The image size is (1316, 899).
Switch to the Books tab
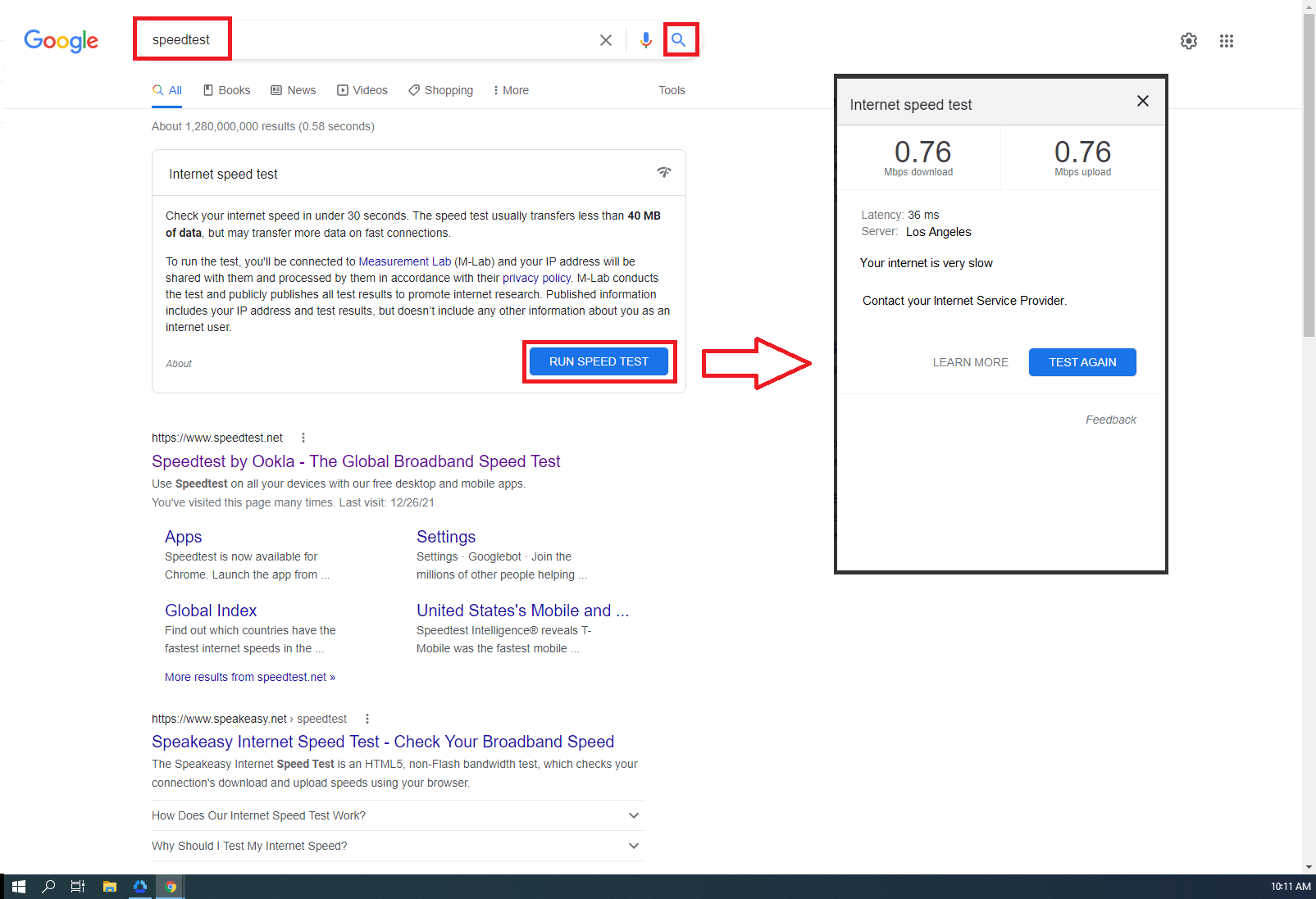coord(227,90)
